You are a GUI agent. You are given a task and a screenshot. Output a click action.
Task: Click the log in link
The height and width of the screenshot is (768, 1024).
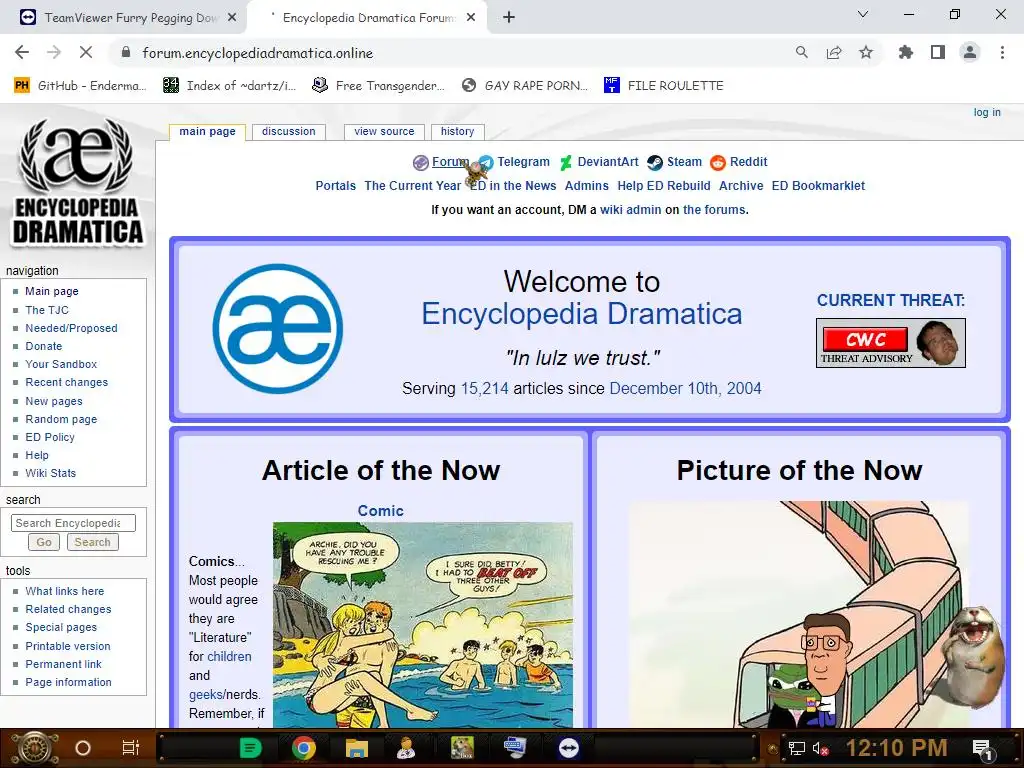pos(987,112)
